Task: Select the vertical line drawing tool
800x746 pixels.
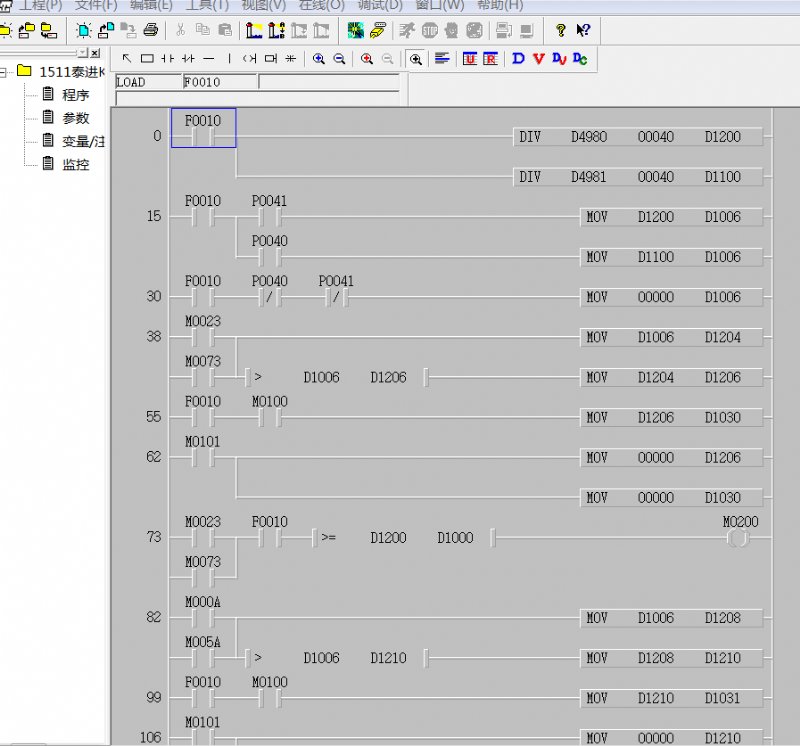Action: click(x=229, y=59)
